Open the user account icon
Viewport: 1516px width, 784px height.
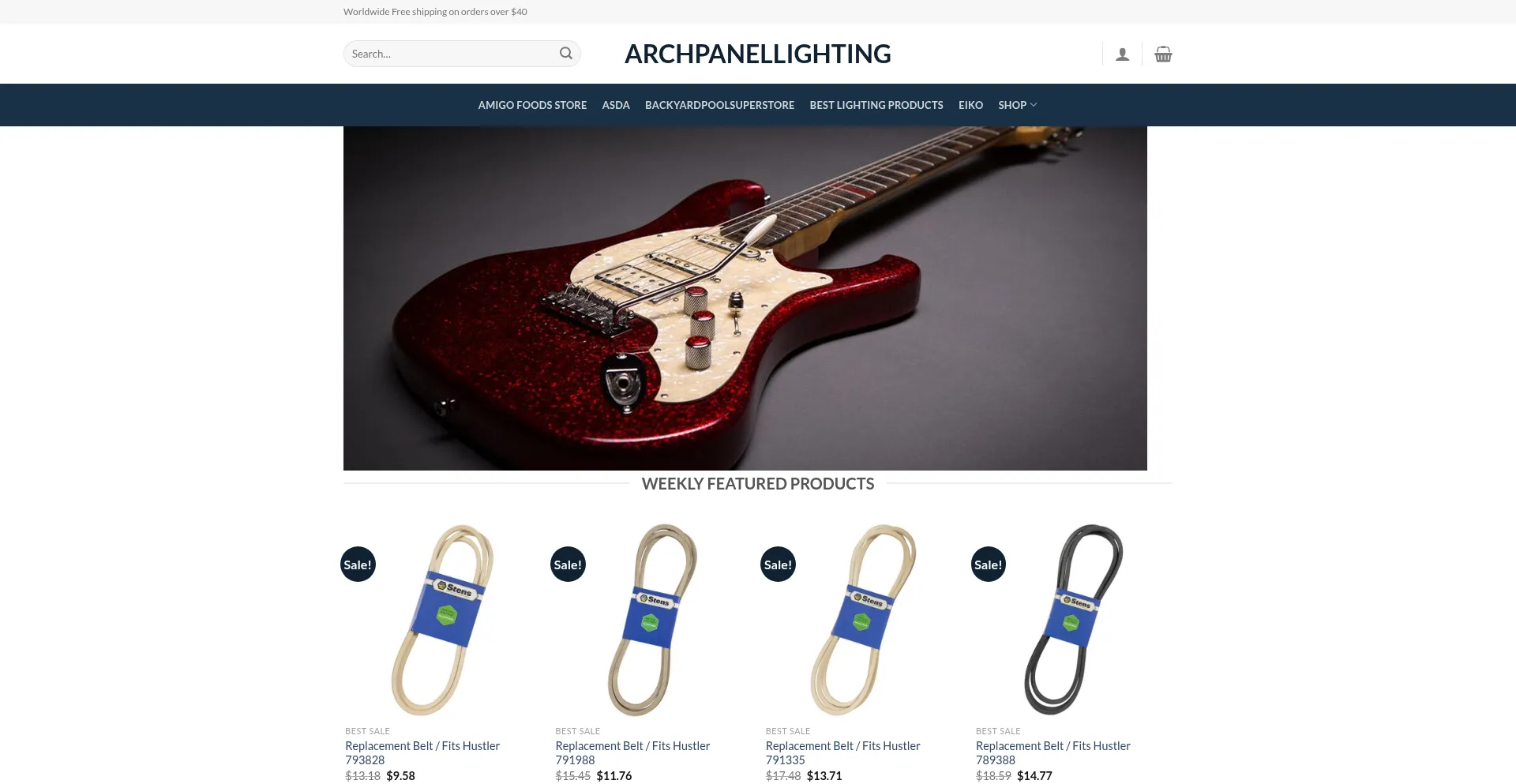click(1122, 54)
